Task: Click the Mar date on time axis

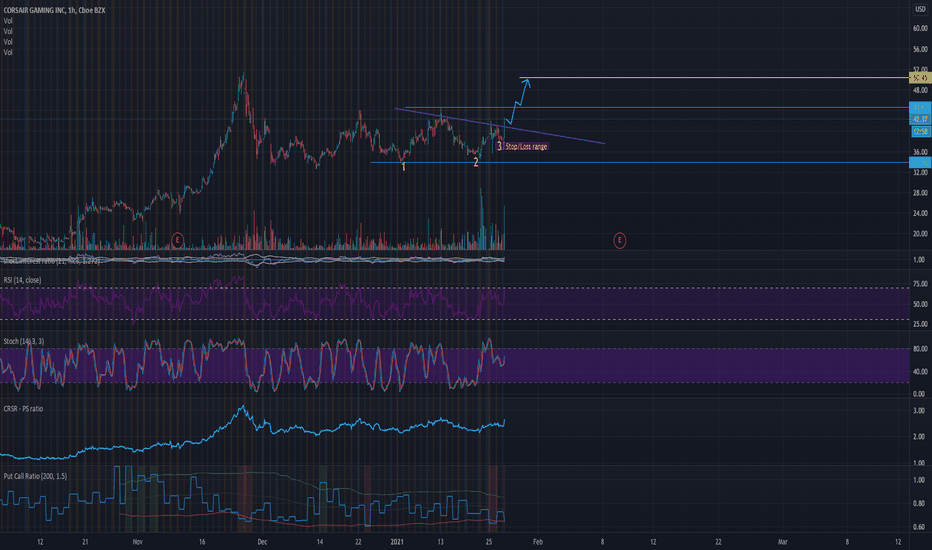Action: click(783, 542)
